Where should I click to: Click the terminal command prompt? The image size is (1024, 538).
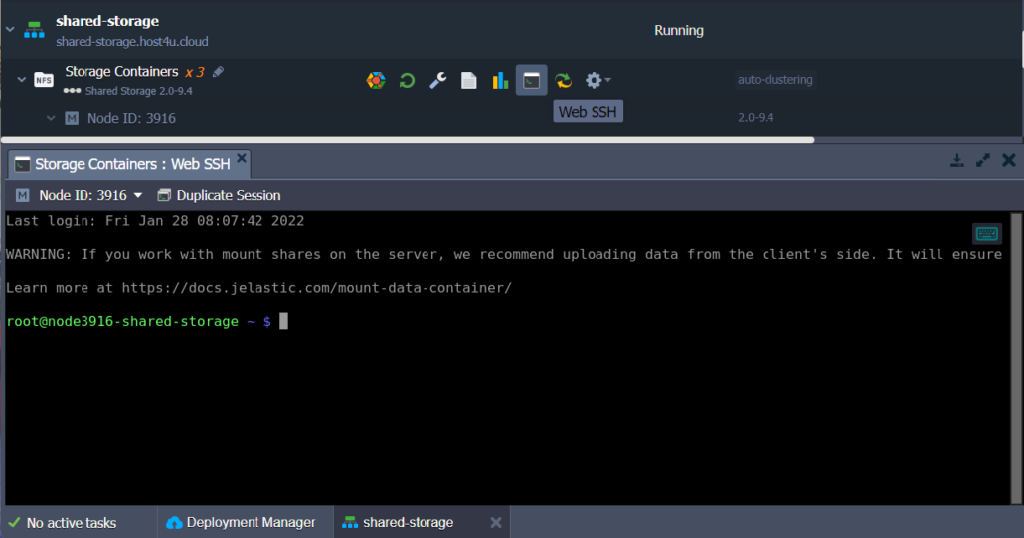(x=147, y=321)
